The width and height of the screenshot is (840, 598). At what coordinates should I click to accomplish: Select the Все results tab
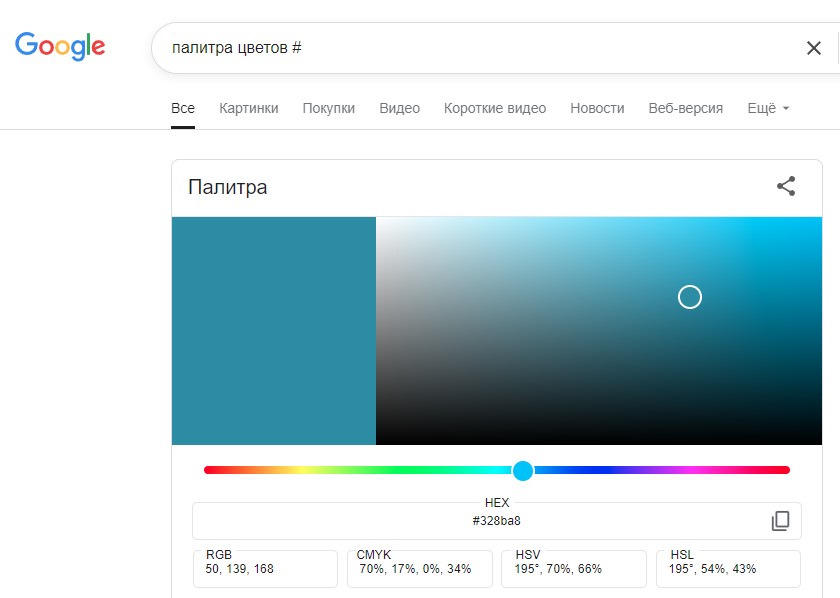183,108
